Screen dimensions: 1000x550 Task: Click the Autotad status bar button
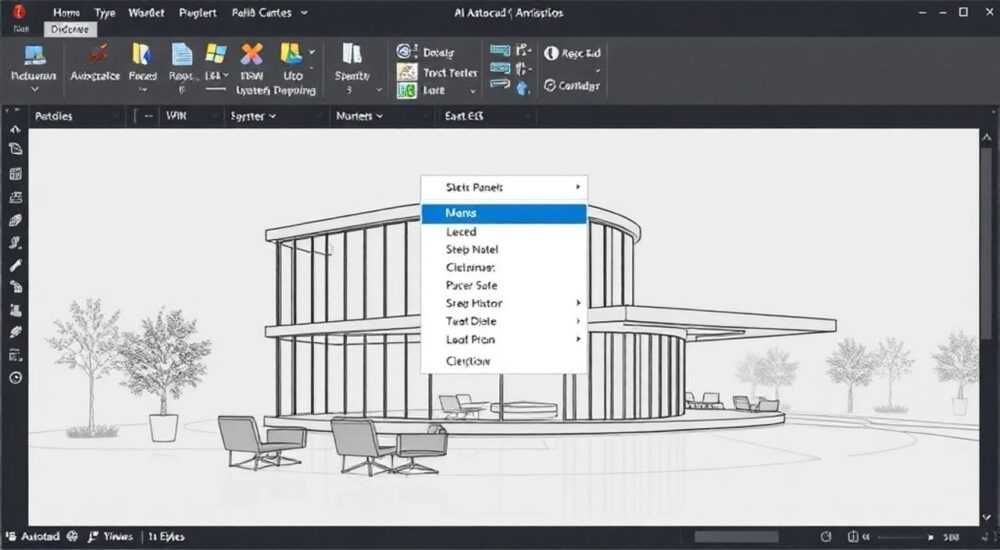pos(33,537)
